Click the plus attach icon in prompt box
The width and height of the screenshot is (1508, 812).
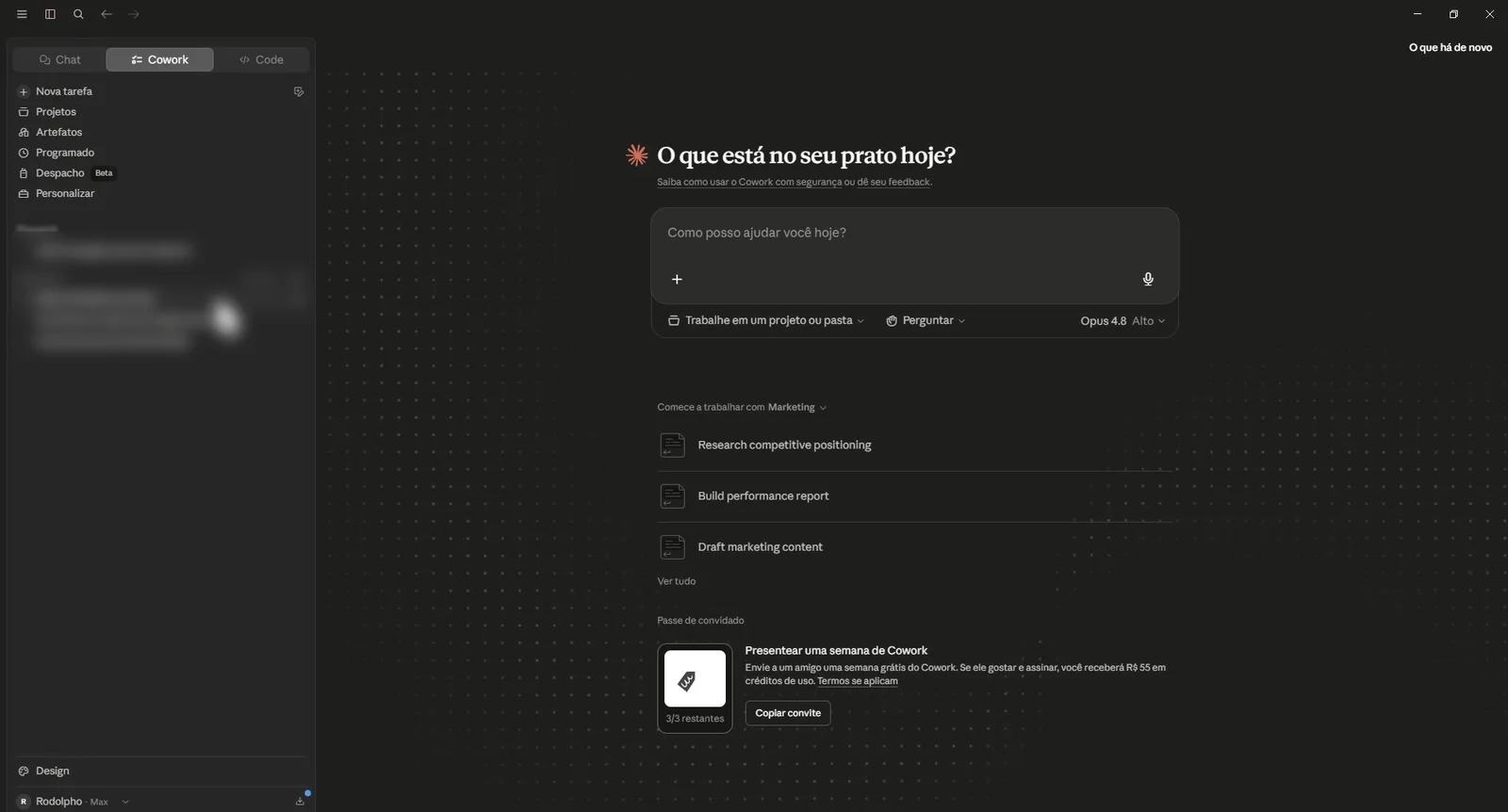(677, 279)
